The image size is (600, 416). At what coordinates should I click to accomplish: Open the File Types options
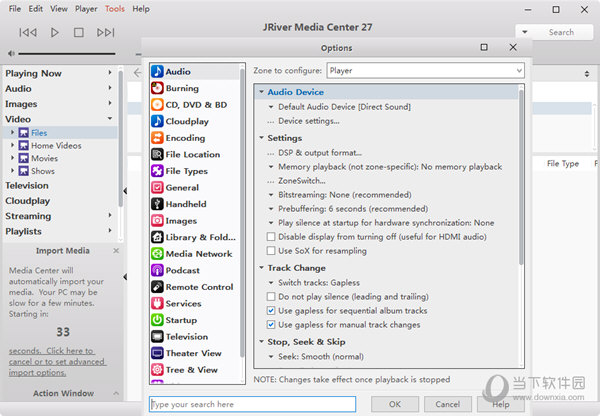tap(195, 171)
